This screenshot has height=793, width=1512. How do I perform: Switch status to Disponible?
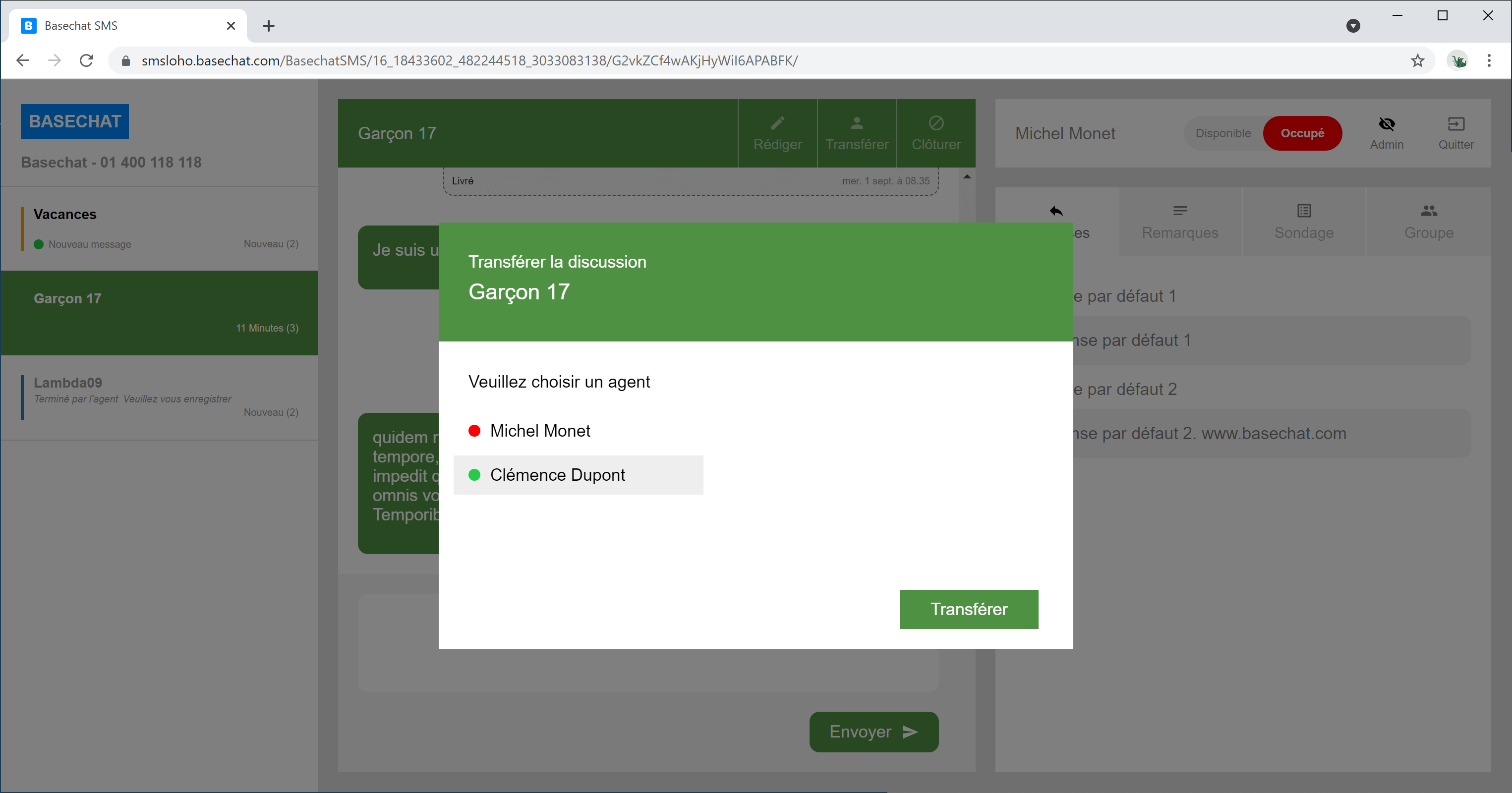1223,133
